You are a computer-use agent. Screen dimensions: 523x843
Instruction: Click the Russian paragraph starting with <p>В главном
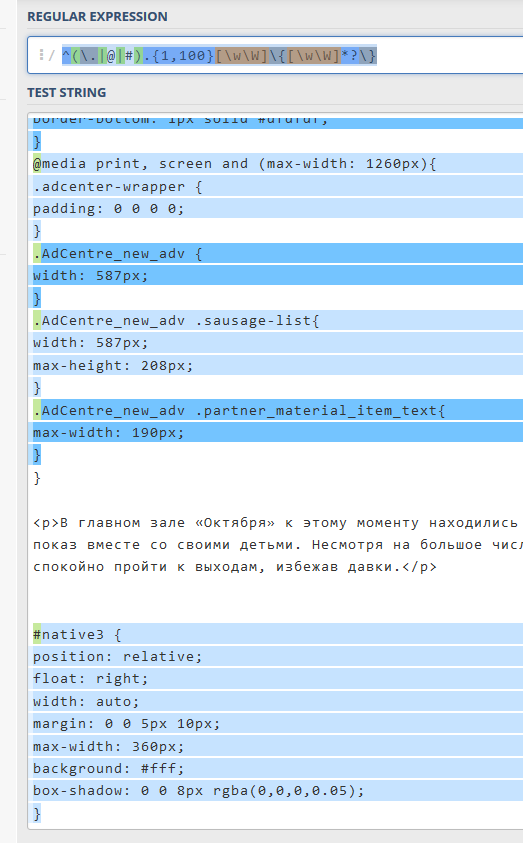(x=278, y=545)
